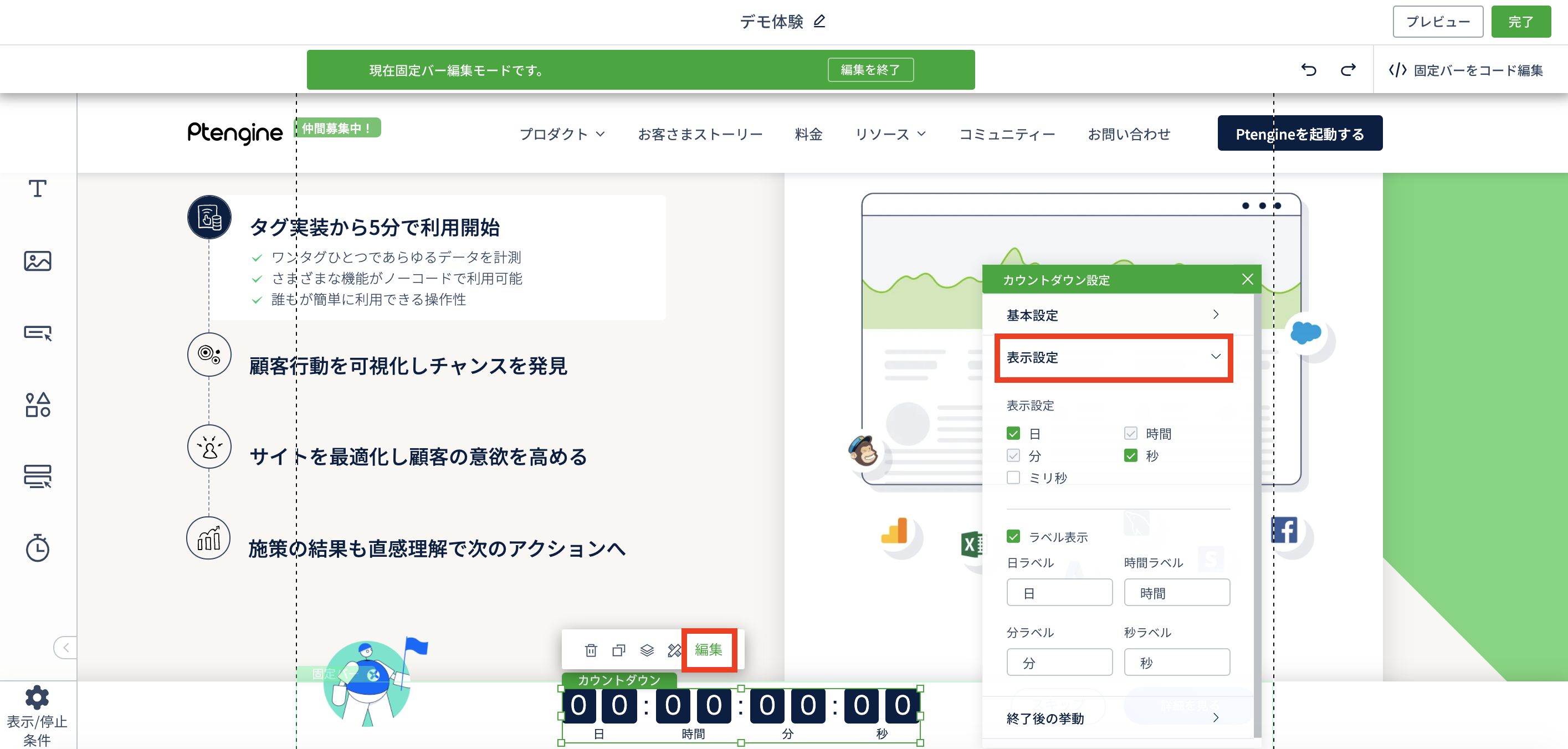
Task: Click the 分ラベル input field
Action: pos(1059,662)
